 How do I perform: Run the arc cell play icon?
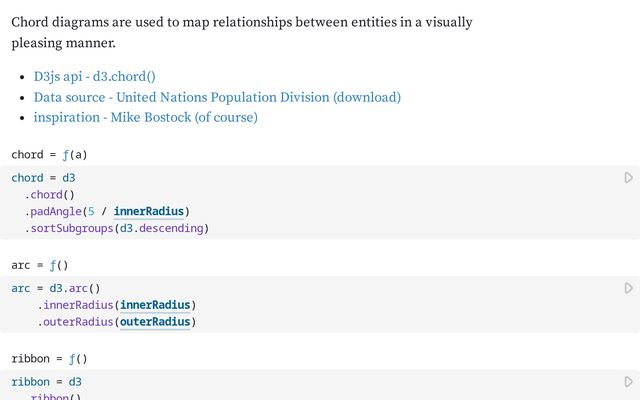tap(628, 288)
